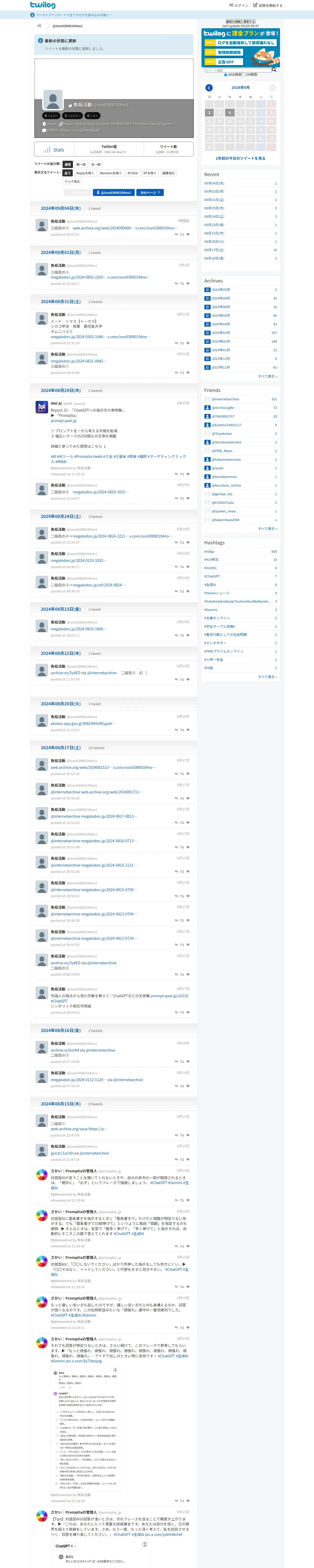Open archive 2023年11月
The height and width of the screenshot is (1568, 314).
click(x=221, y=367)
